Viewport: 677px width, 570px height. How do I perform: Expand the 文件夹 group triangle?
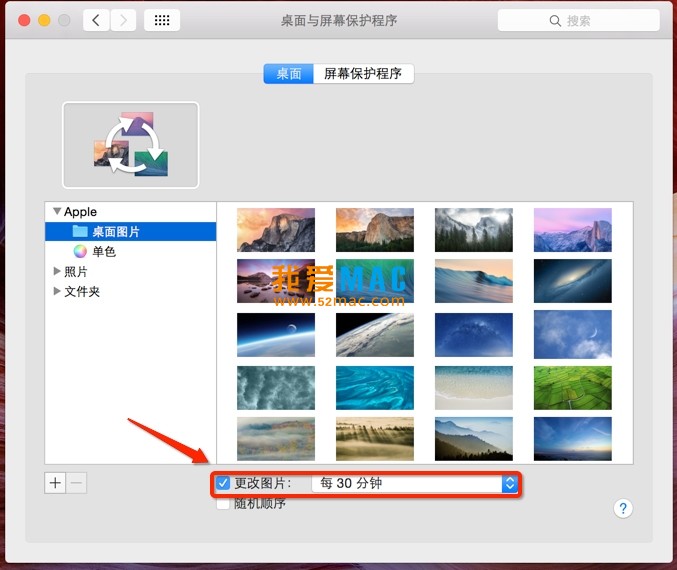tap(57, 291)
